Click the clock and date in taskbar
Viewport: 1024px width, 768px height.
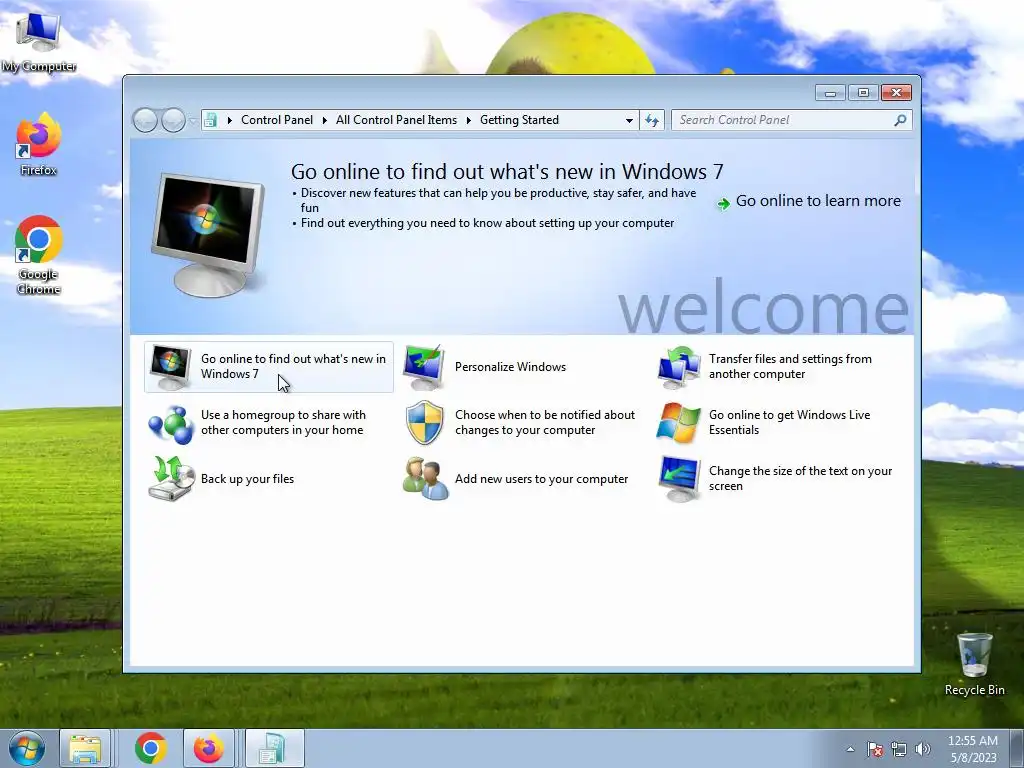click(x=973, y=749)
